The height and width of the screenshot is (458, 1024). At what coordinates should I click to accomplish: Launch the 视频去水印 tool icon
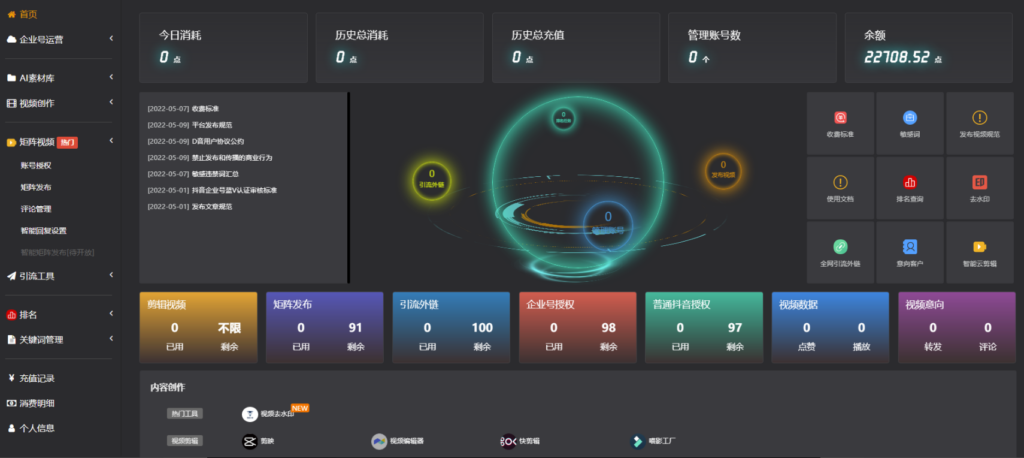[249, 414]
